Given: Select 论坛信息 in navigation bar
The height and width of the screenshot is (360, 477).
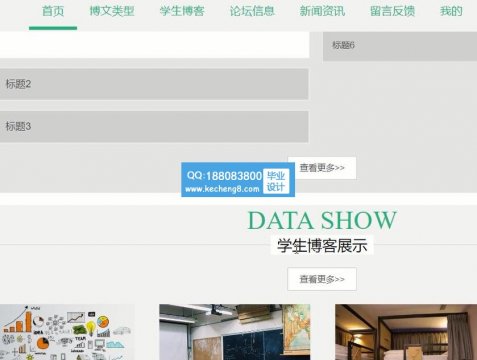Looking at the screenshot, I should pyautogui.click(x=252, y=11).
